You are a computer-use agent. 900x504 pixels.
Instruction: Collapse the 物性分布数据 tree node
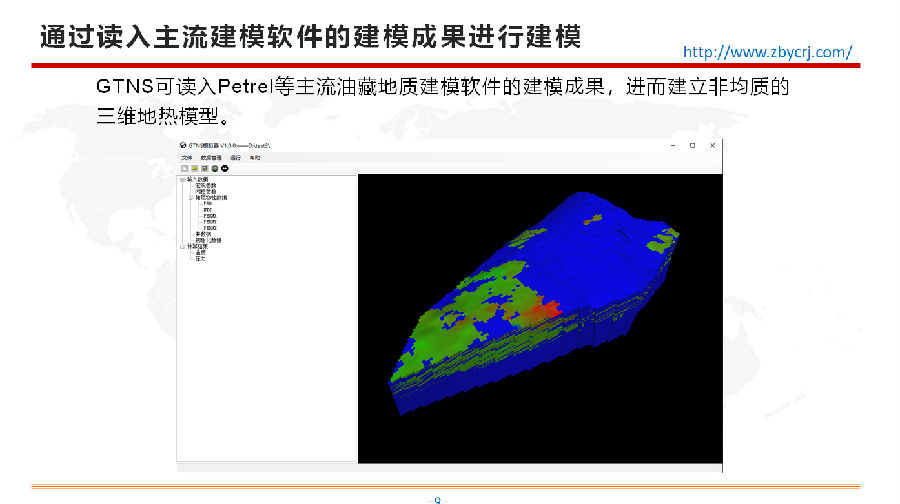[190, 198]
